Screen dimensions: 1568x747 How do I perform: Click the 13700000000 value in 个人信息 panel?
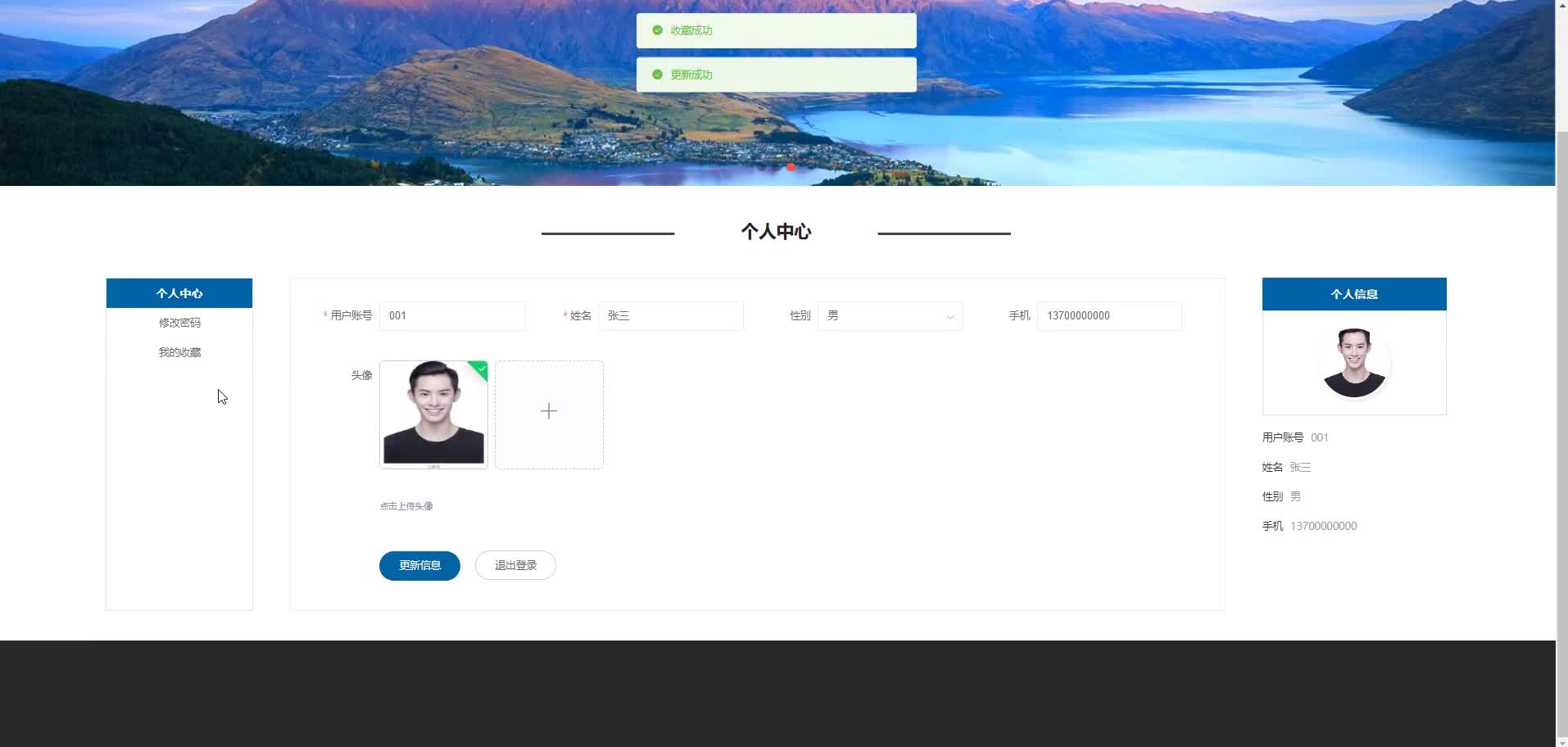[x=1323, y=526]
